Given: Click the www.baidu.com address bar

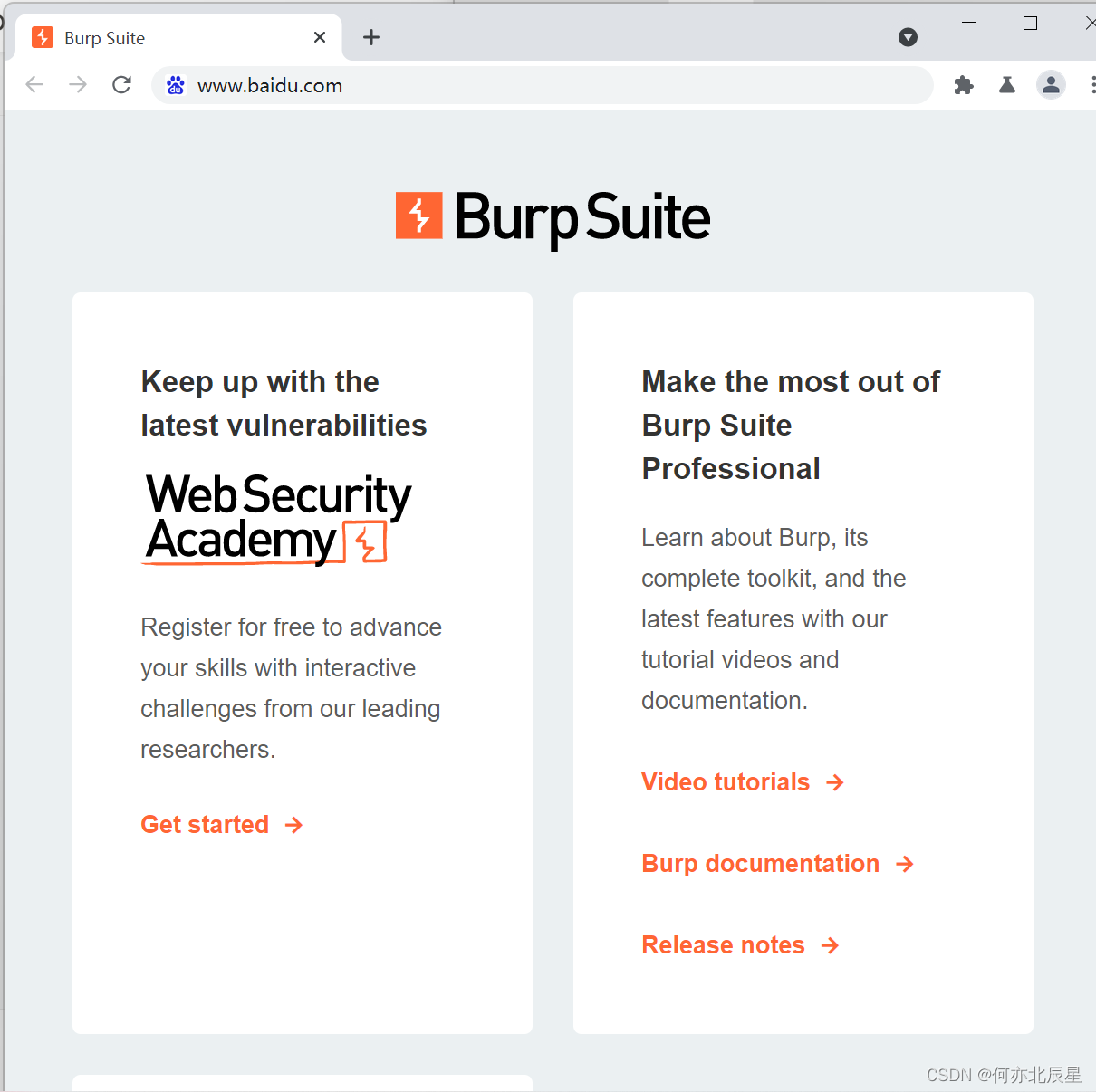Looking at the screenshot, I should pyautogui.click(x=543, y=85).
